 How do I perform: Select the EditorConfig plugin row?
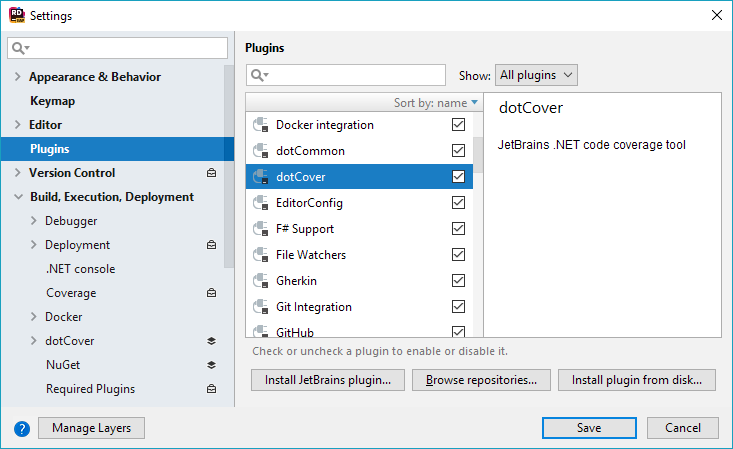click(359, 203)
